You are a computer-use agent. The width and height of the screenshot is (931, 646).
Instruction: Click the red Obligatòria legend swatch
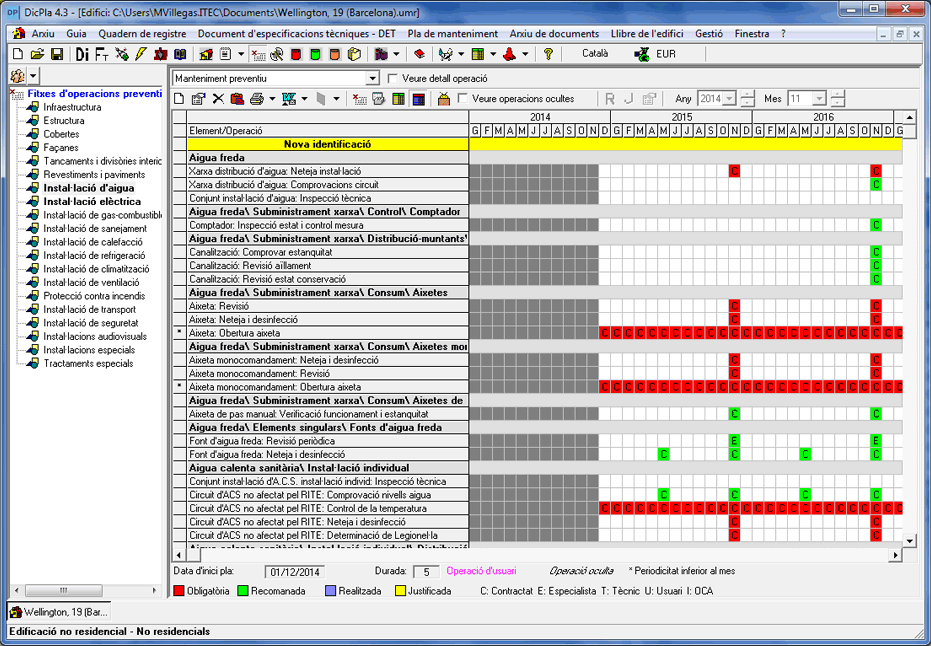coord(179,591)
